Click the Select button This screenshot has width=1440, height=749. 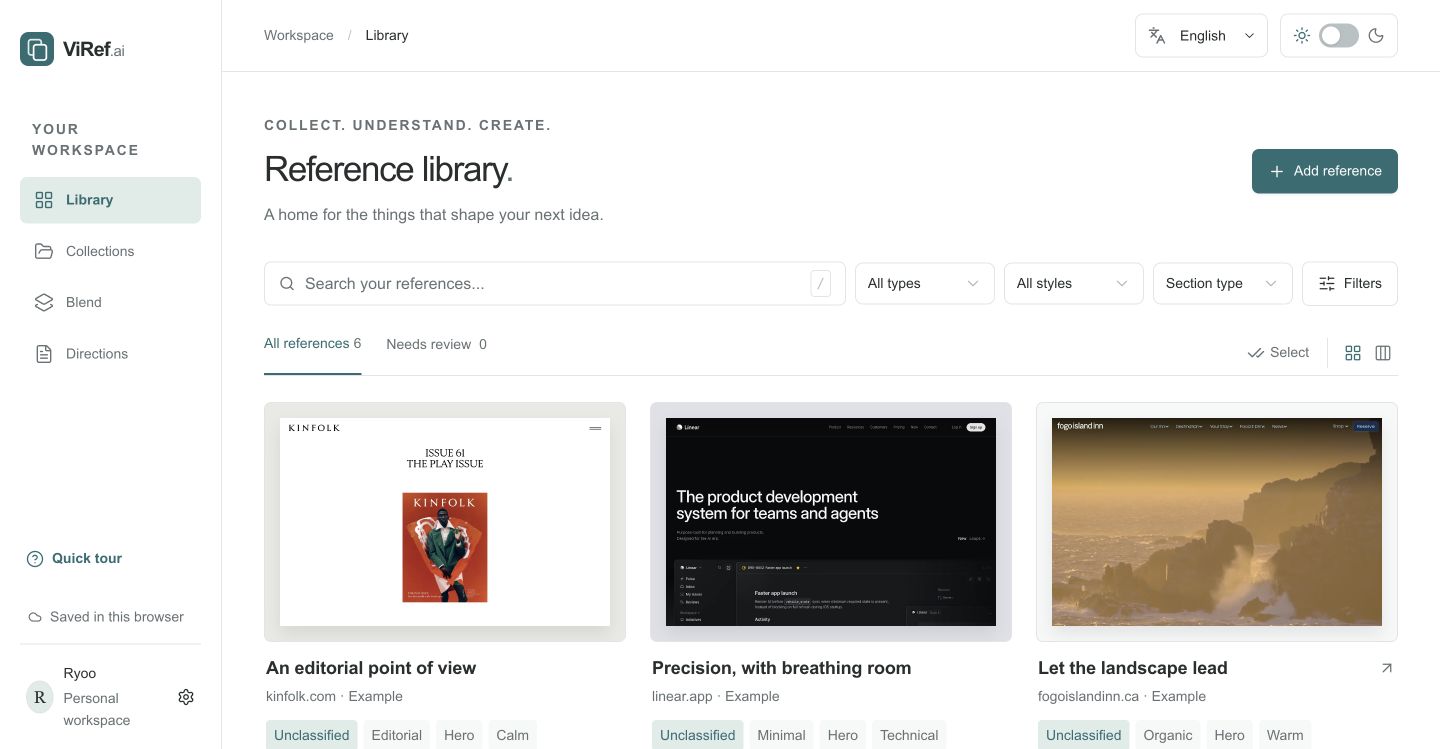point(1279,353)
